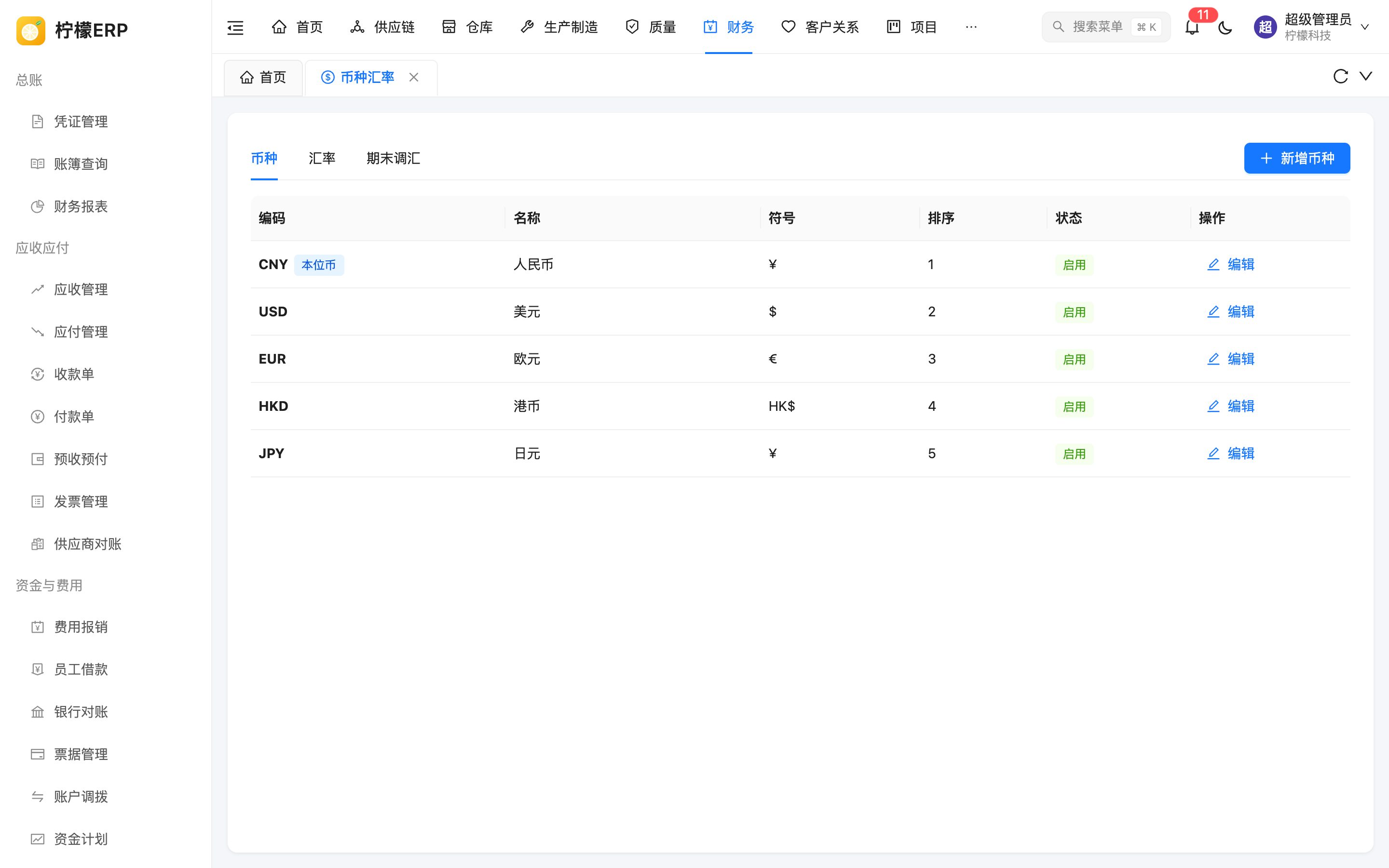Edit the EUR currency row

pyautogui.click(x=1231, y=359)
